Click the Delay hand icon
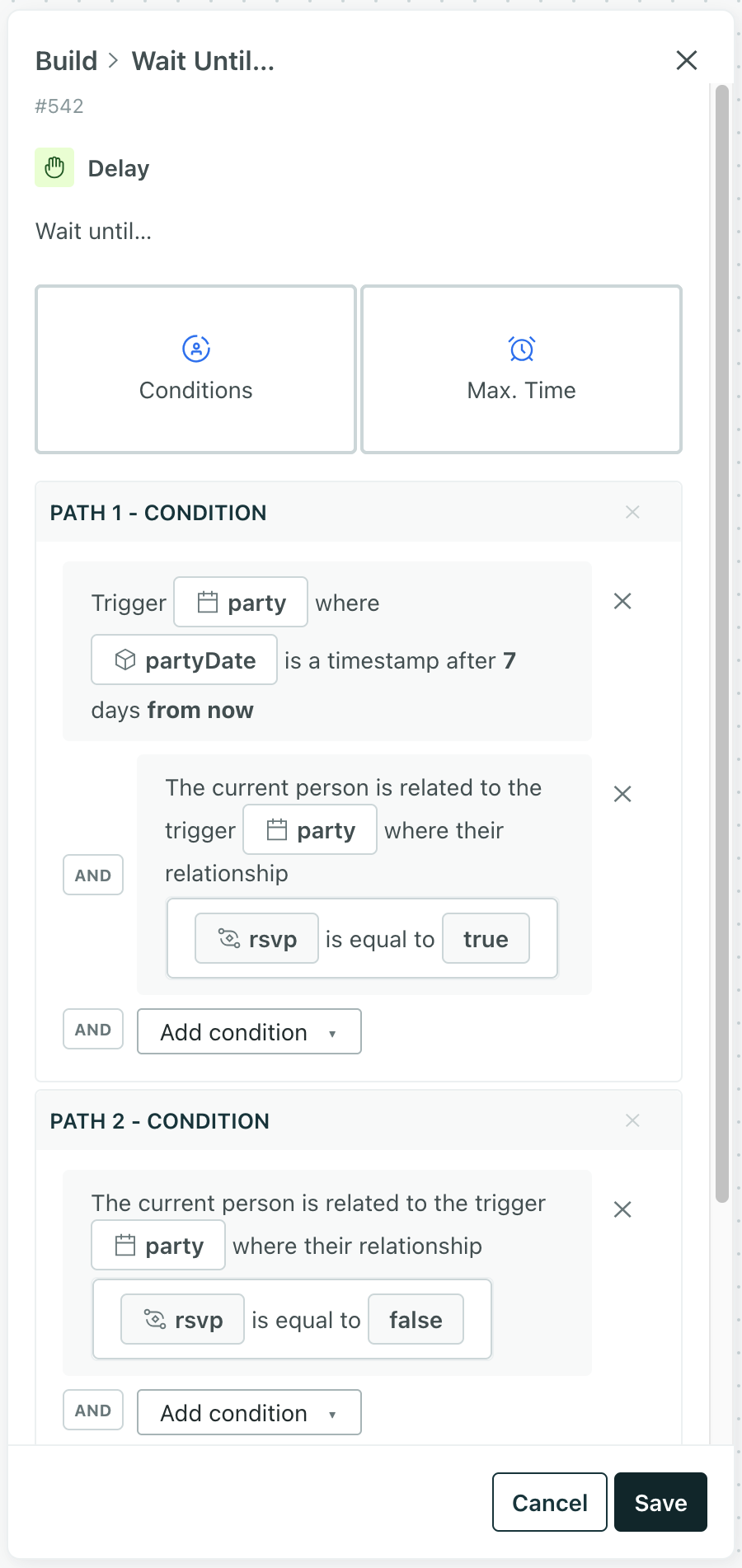 pos(54,167)
